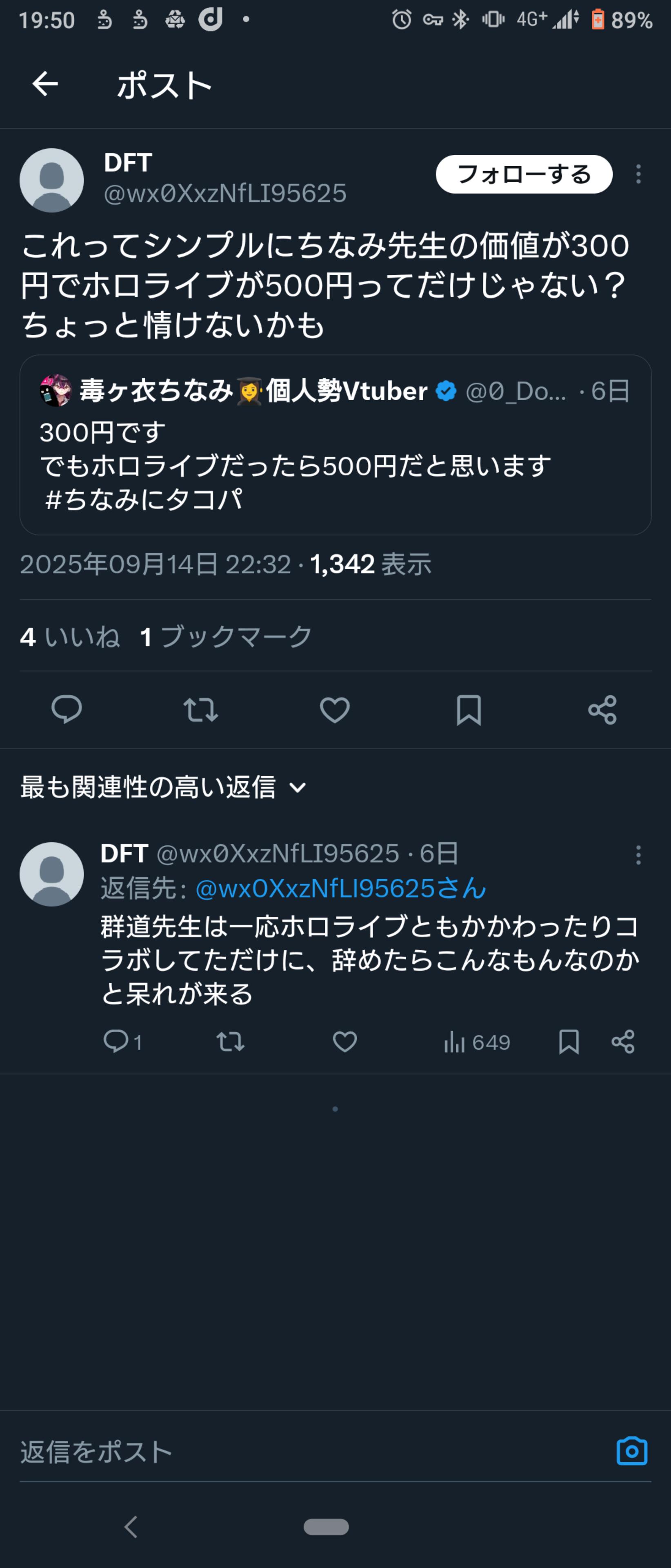The width and height of the screenshot is (671, 1568).
Task: Share the reply via its share icon
Action: click(x=623, y=1042)
